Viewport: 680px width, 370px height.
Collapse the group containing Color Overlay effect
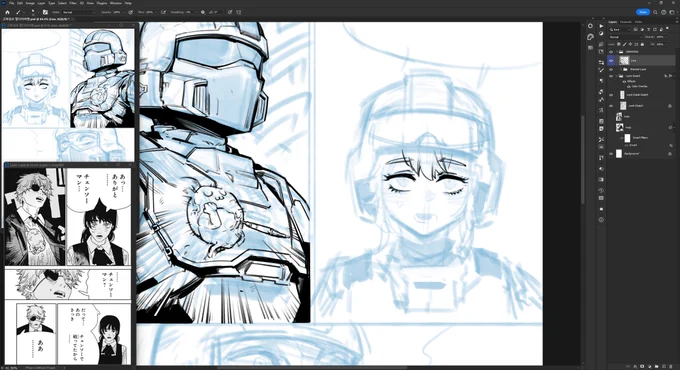(x=617, y=76)
